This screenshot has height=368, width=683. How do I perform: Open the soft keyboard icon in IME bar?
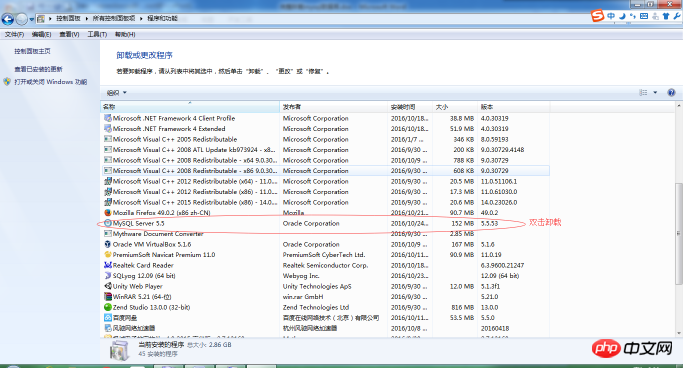click(644, 16)
